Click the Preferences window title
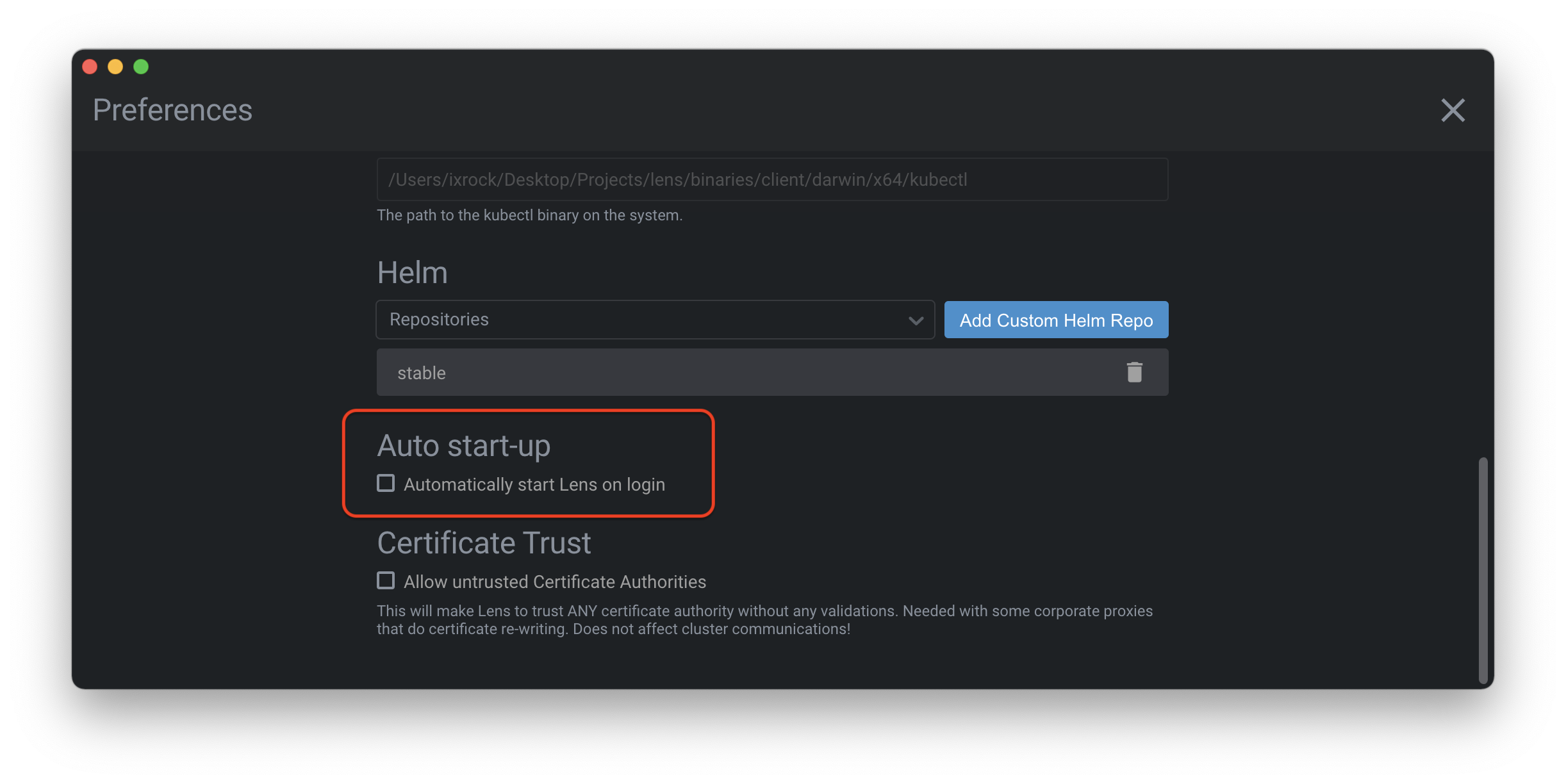This screenshot has height=784, width=1566. (x=172, y=110)
